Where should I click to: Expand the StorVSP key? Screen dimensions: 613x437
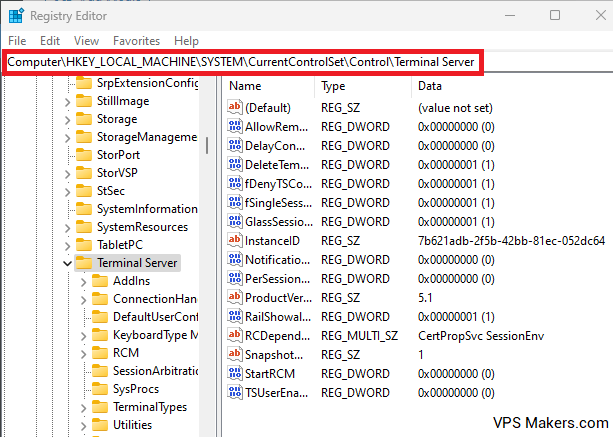click(67, 174)
